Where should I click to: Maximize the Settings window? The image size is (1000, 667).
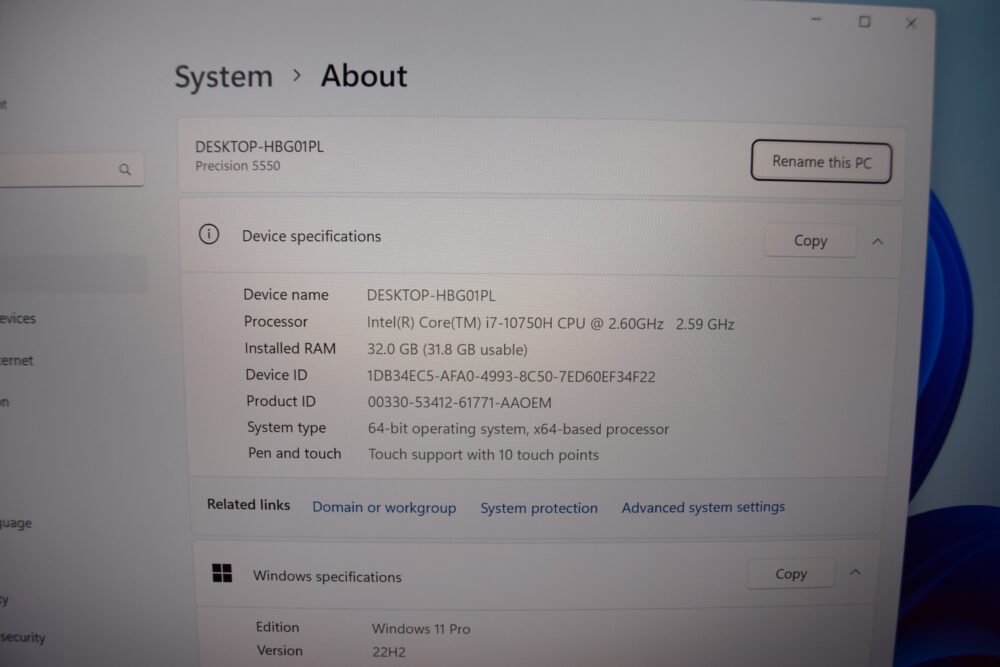point(864,22)
